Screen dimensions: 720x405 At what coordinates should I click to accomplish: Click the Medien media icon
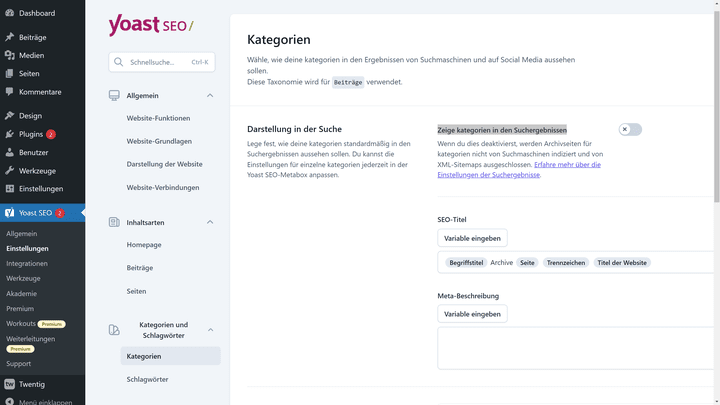[10, 55]
